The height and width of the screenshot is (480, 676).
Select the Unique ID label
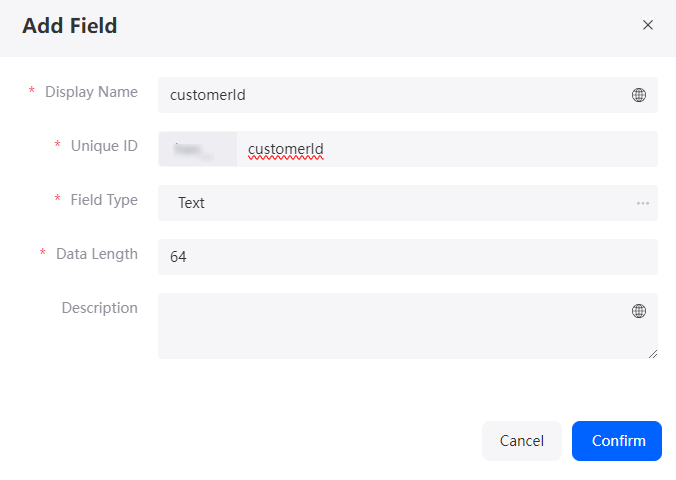104,146
